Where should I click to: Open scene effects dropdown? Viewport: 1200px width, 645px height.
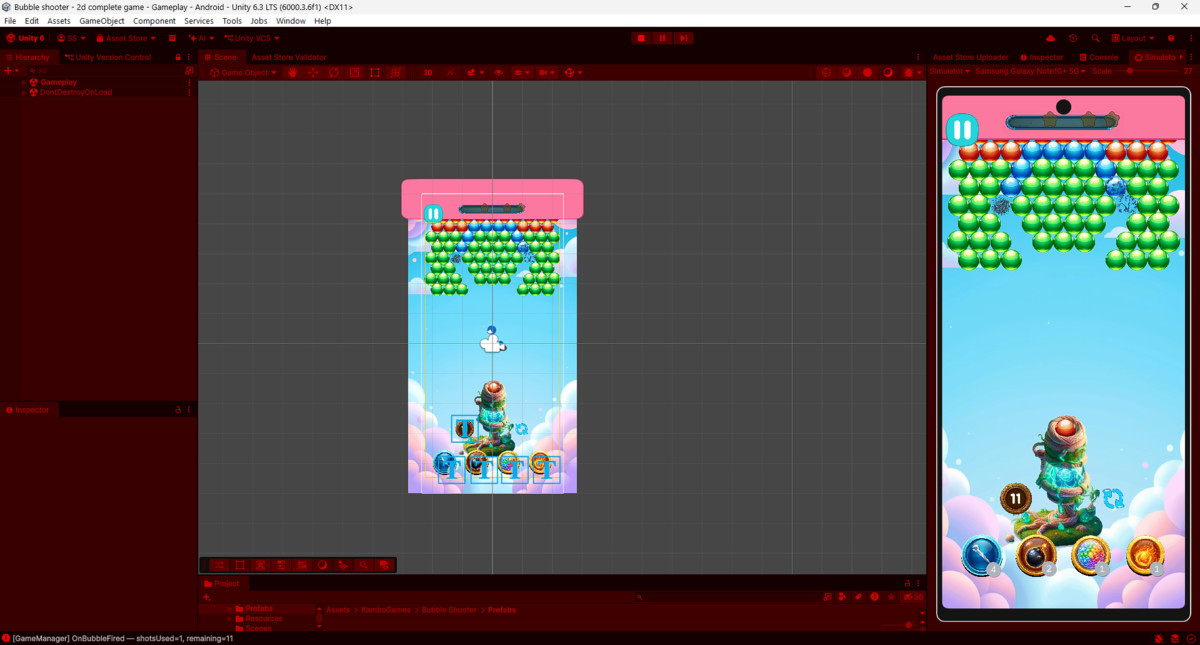(474, 72)
